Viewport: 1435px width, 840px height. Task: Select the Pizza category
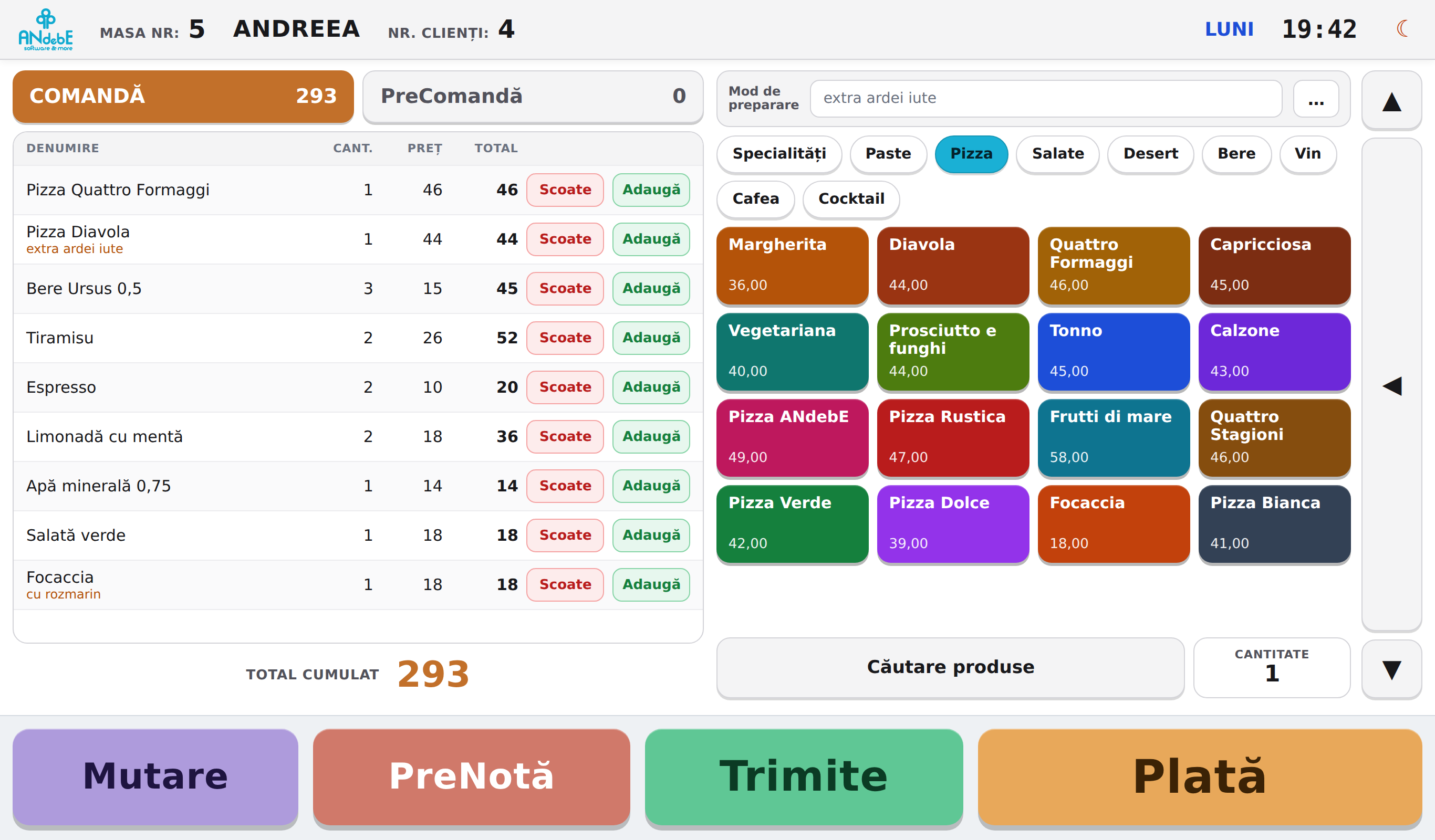coord(971,154)
